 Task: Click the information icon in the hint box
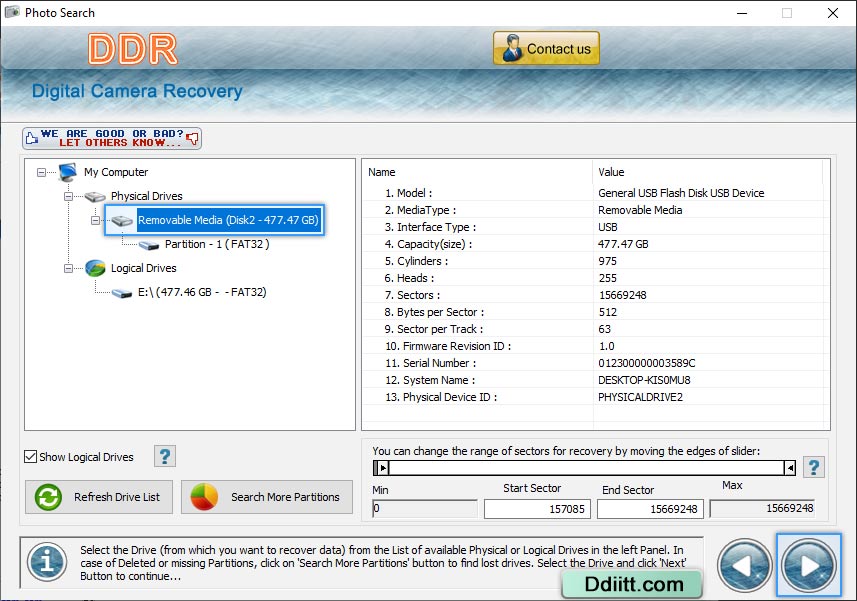[x=47, y=562]
